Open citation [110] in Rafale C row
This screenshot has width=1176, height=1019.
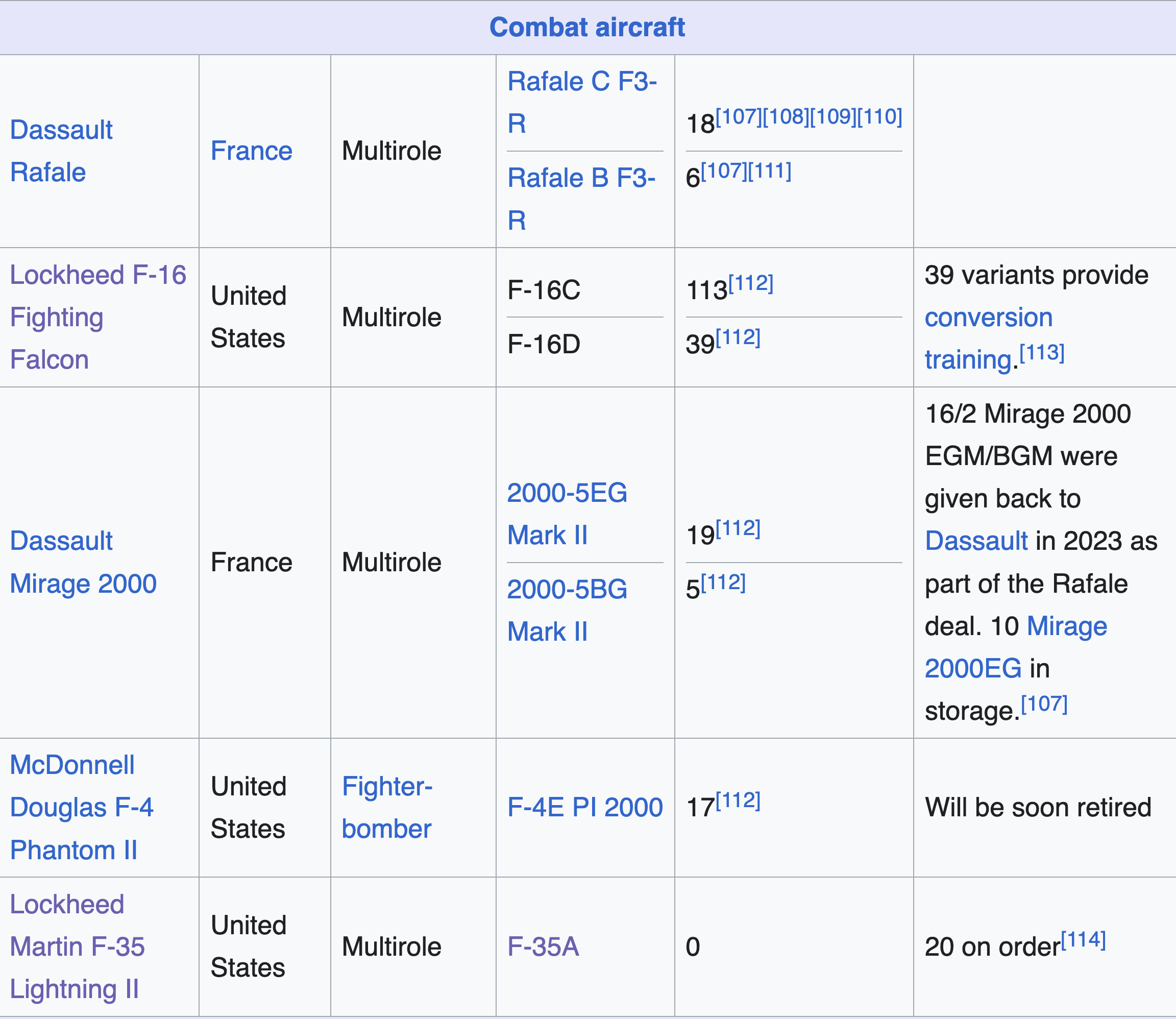tap(880, 116)
